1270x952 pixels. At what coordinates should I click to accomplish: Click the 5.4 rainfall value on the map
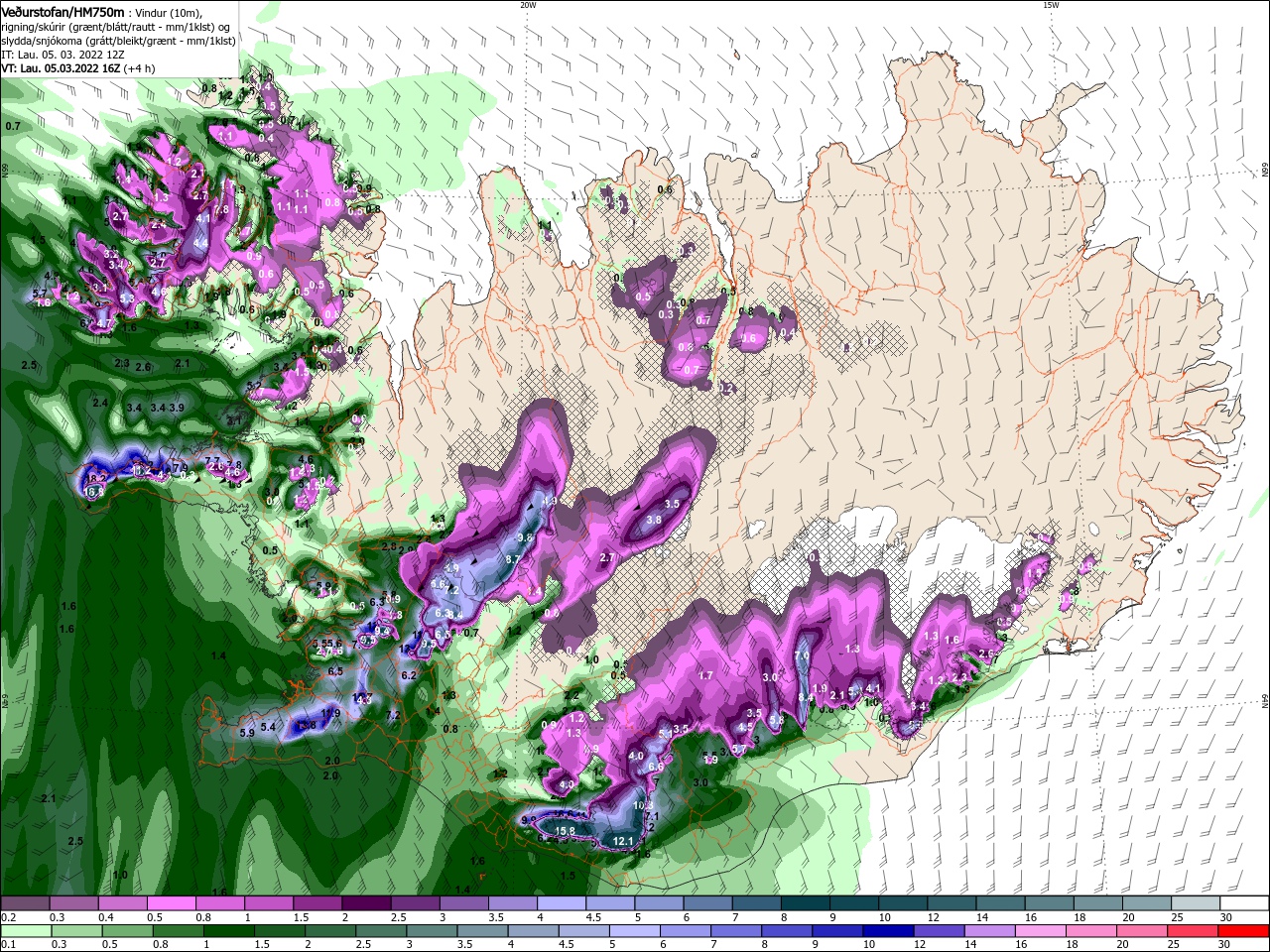(268, 728)
